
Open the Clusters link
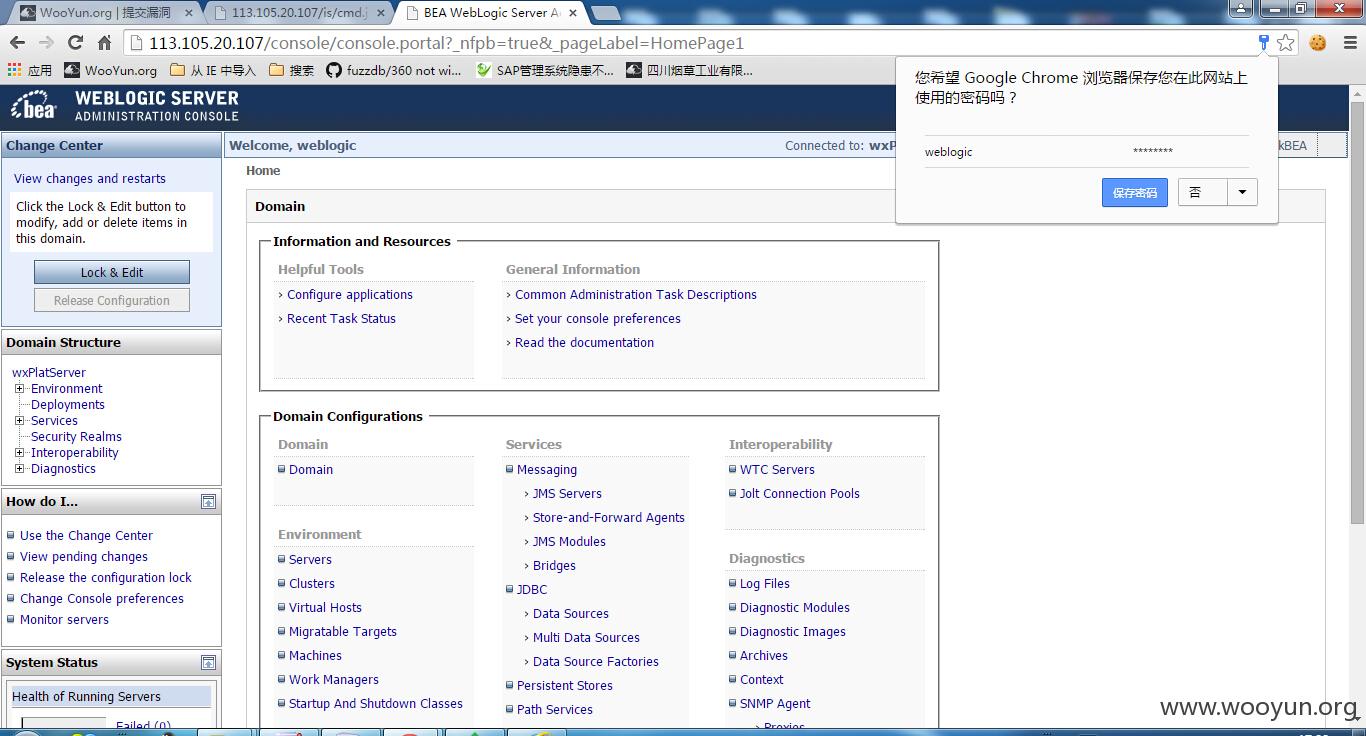(x=312, y=584)
